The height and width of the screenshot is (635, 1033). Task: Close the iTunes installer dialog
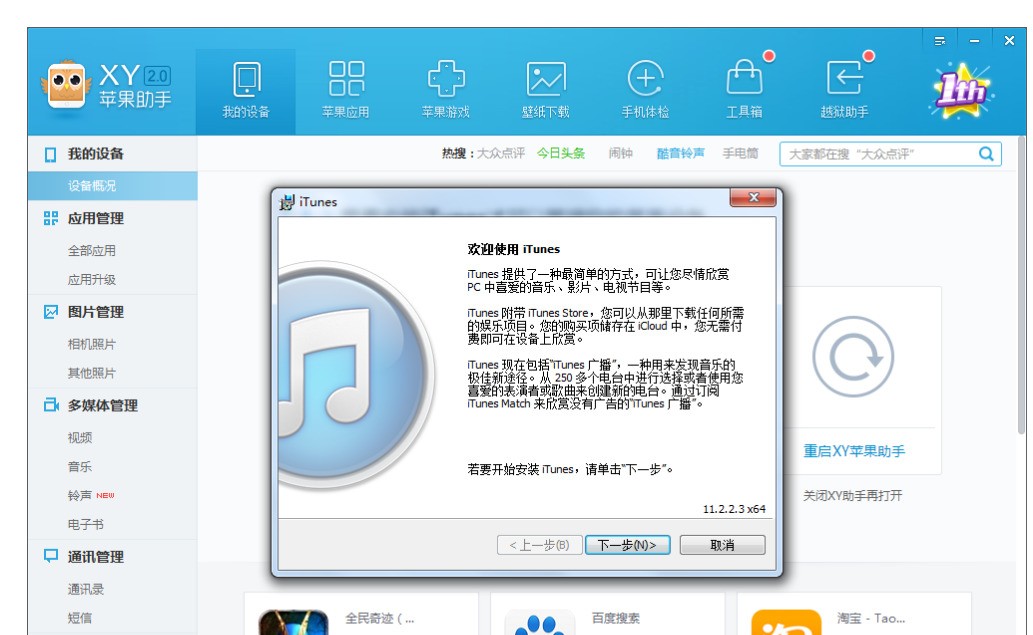tap(753, 198)
